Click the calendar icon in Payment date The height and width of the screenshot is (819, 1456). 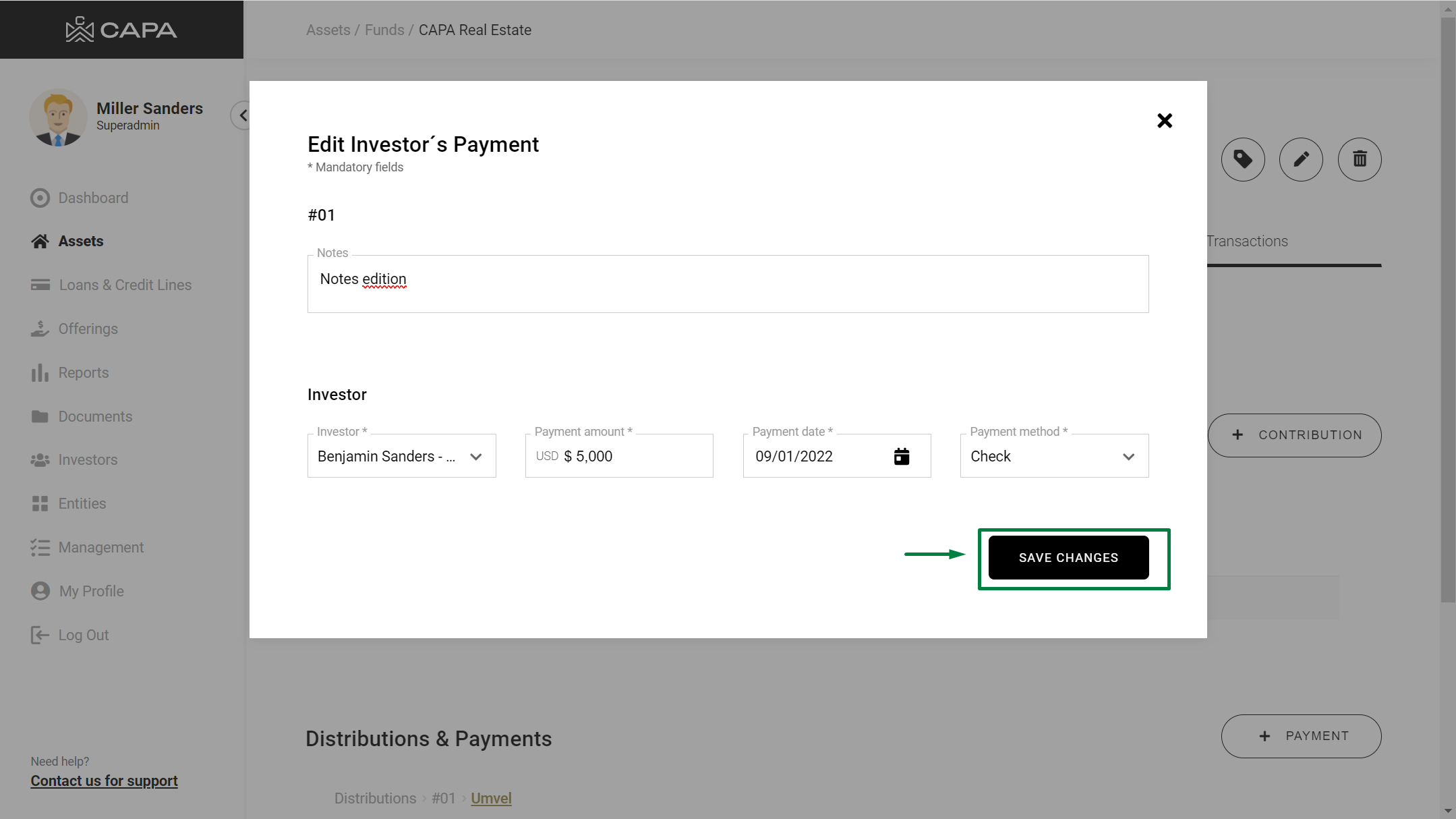point(902,456)
